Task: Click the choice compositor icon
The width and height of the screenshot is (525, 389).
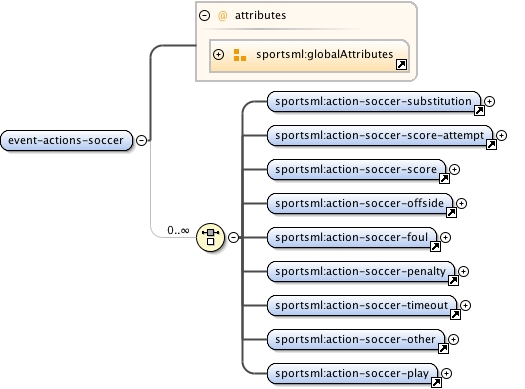Action: [210, 237]
